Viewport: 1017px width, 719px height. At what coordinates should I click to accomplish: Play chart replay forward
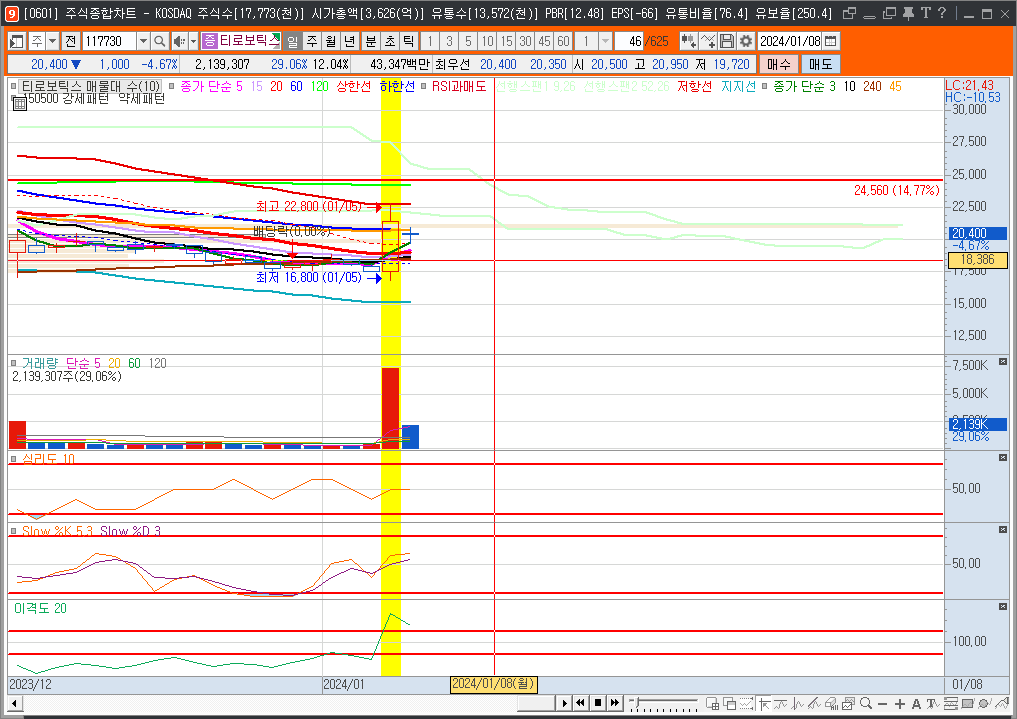[x=564, y=703]
